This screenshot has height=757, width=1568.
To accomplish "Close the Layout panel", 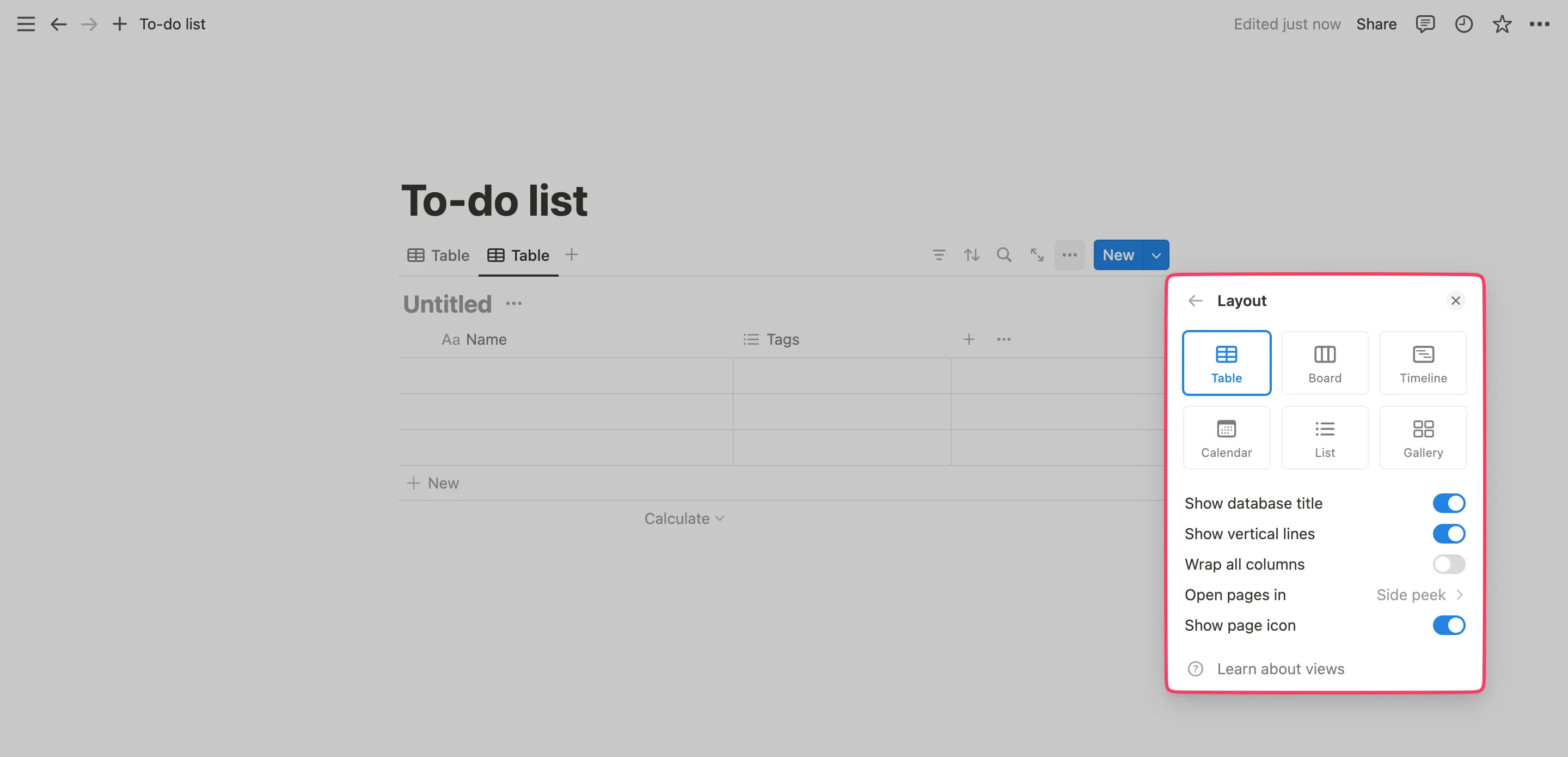I will point(1455,301).
